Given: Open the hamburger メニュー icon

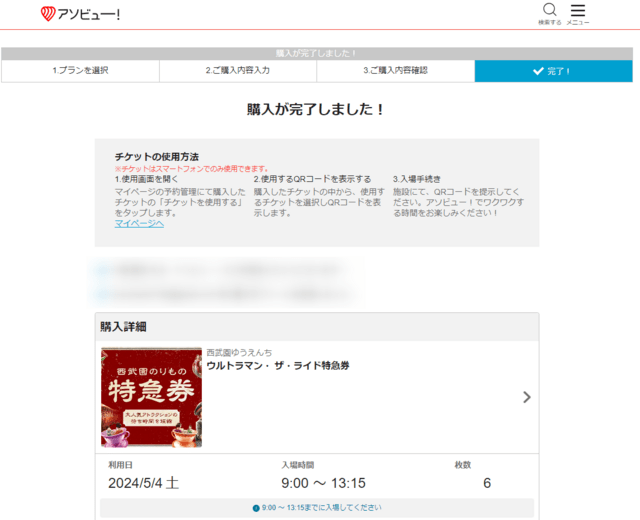Looking at the screenshot, I should point(578,10).
